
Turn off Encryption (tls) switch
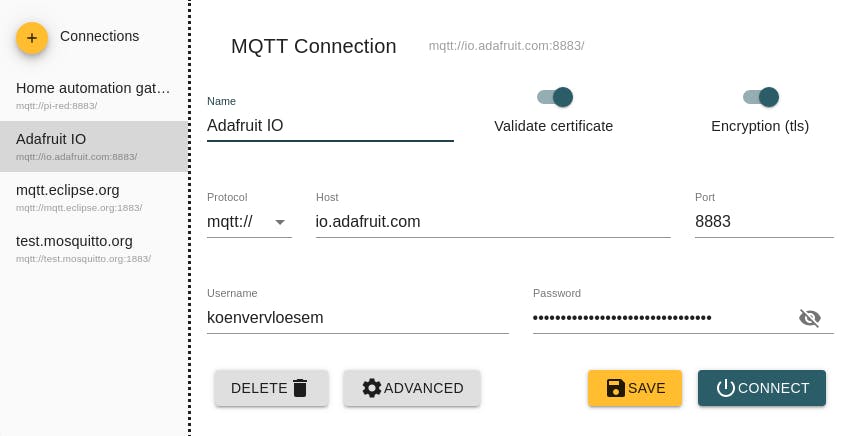761,97
